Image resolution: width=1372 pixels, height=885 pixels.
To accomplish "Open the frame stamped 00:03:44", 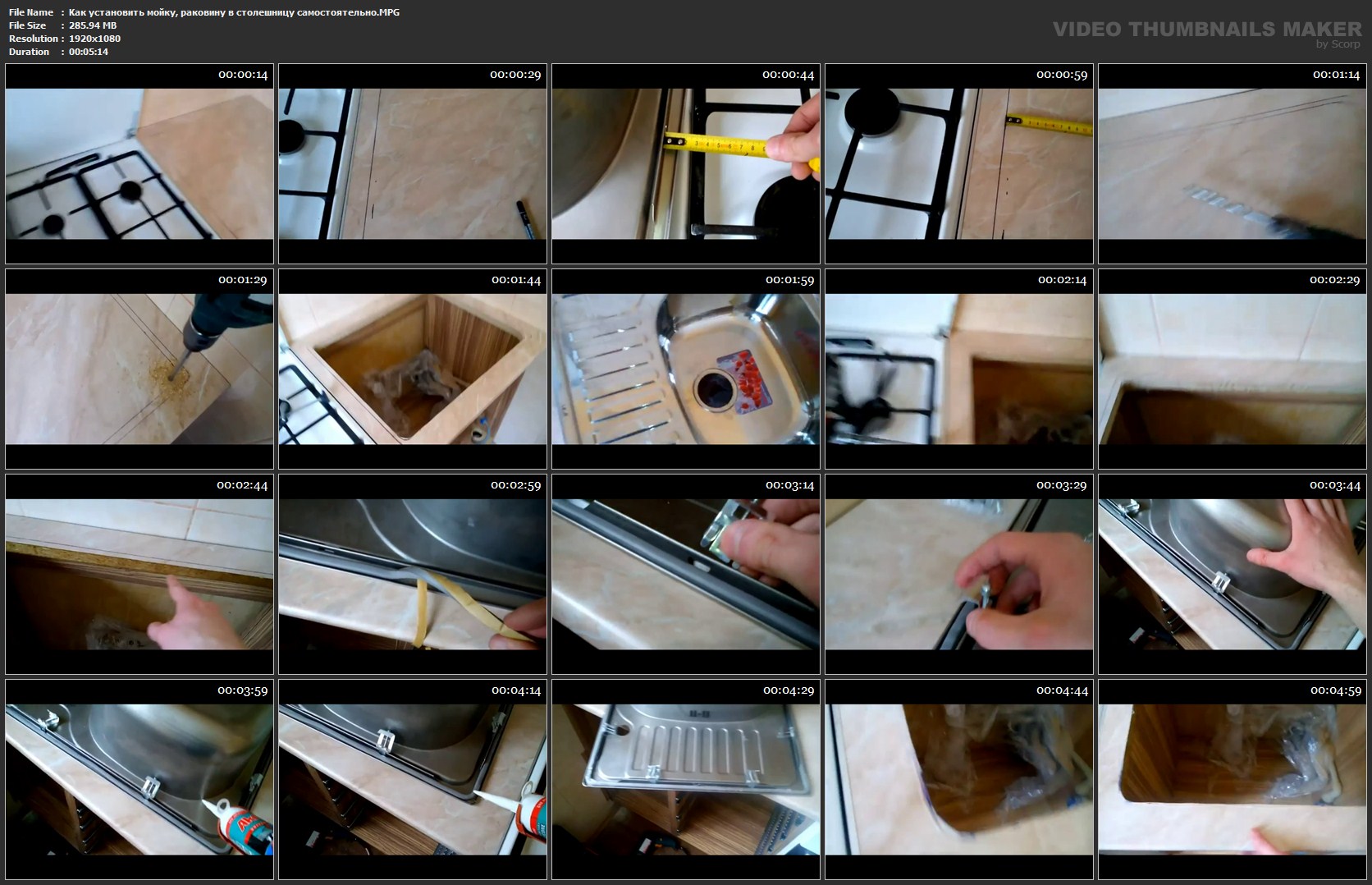I will point(1233,575).
